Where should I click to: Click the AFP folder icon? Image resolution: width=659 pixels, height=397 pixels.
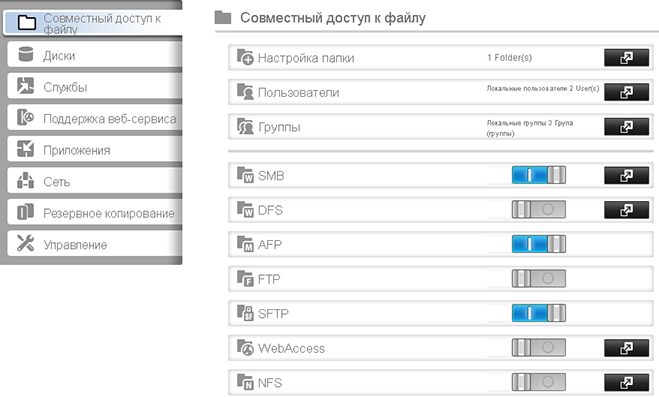pyautogui.click(x=245, y=244)
